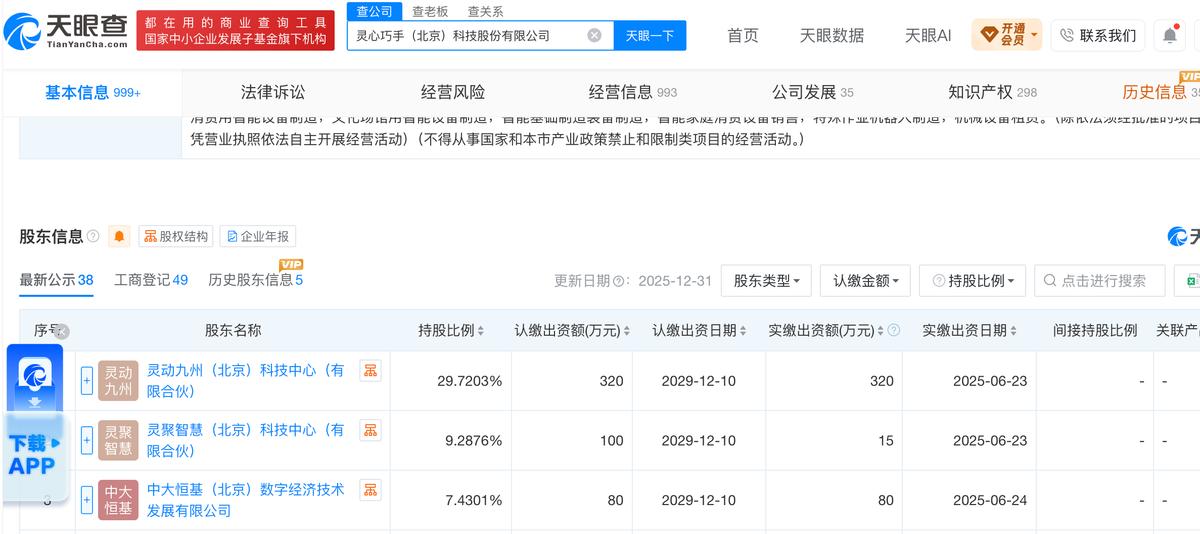Open the 知识产权 tab

click(992, 92)
